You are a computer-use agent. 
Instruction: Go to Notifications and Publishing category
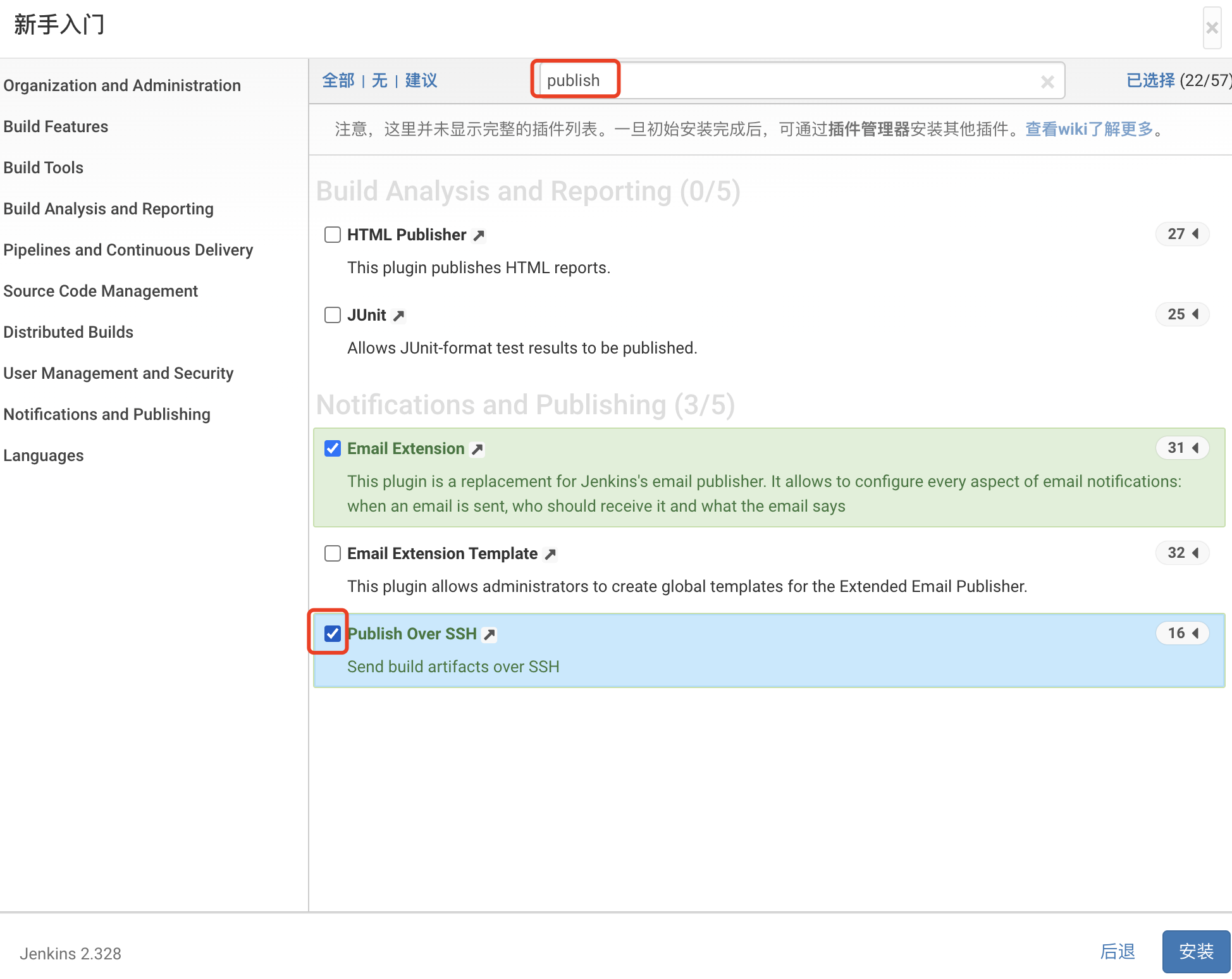(107, 414)
